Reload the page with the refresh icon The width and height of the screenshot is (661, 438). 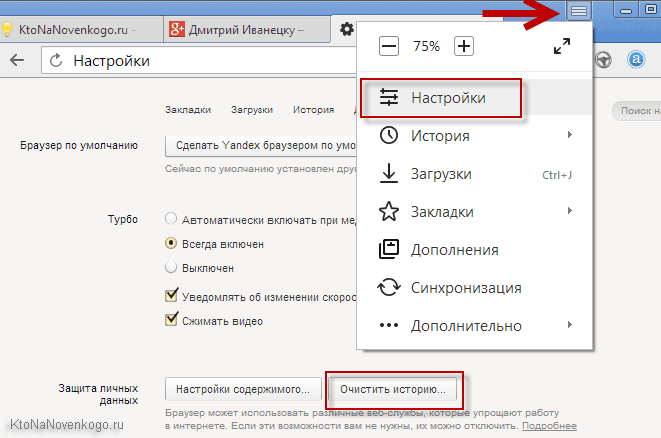(x=56, y=61)
